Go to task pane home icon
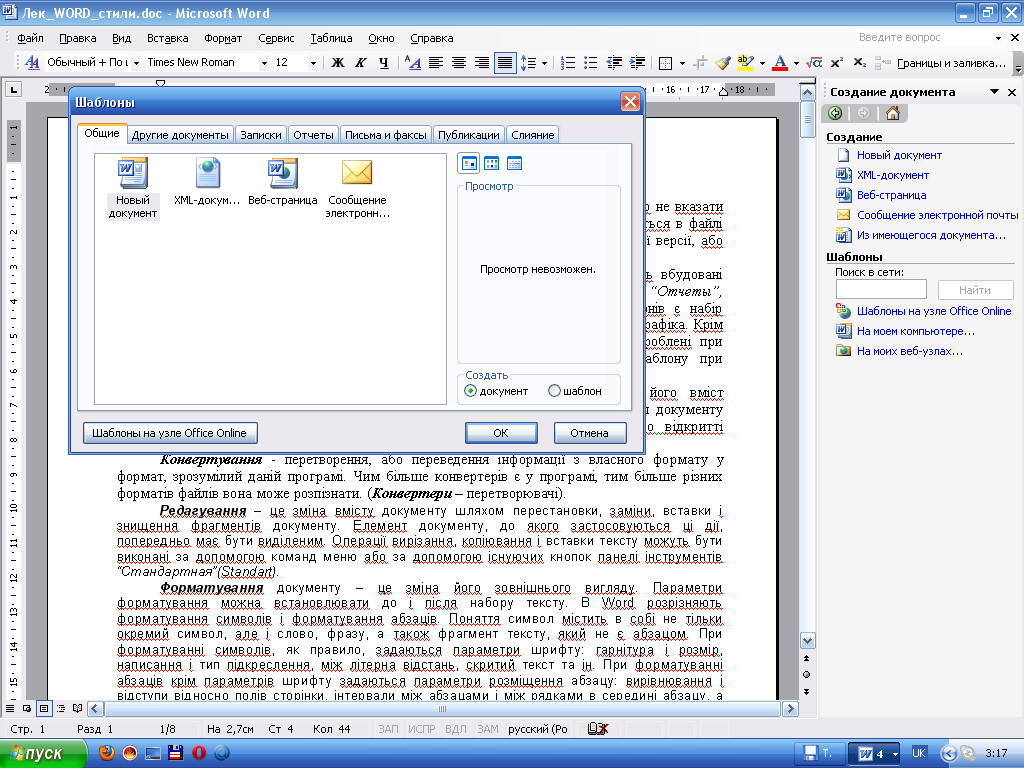Viewport: 1024px width, 768px height. 893,114
